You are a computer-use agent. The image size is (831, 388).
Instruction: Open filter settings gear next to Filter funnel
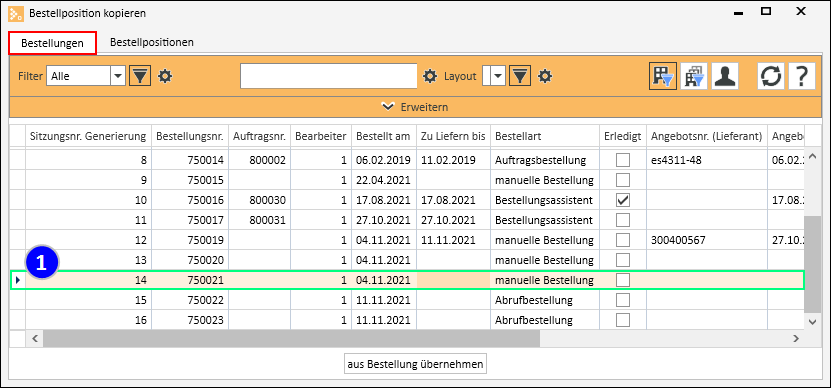tap(166, 76)
